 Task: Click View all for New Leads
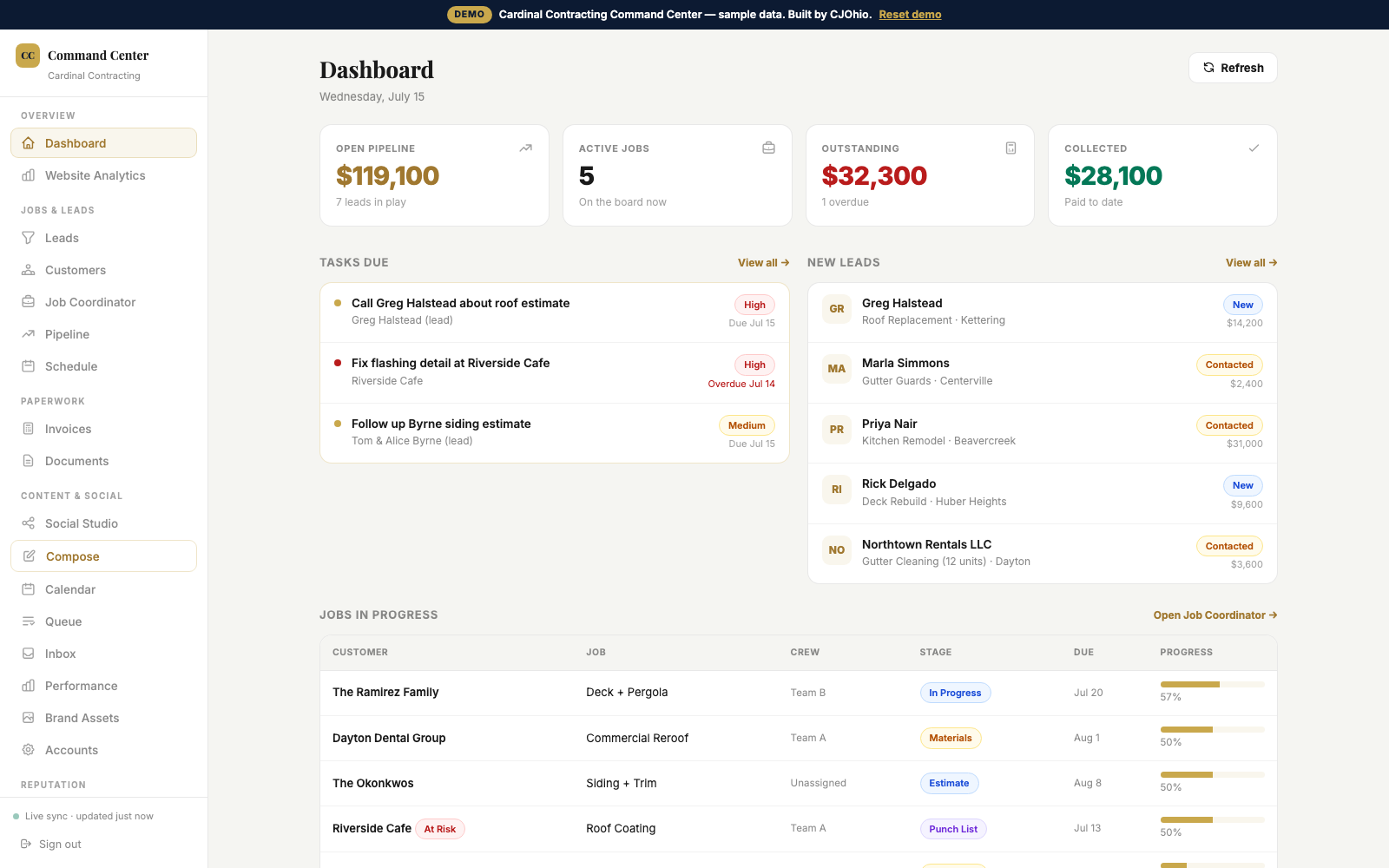point(1251,263)
